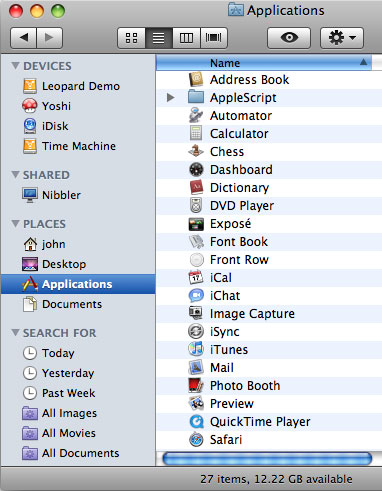Show files from Yesterday search
Screen dimensions: 382x491
tap(78, 373)
